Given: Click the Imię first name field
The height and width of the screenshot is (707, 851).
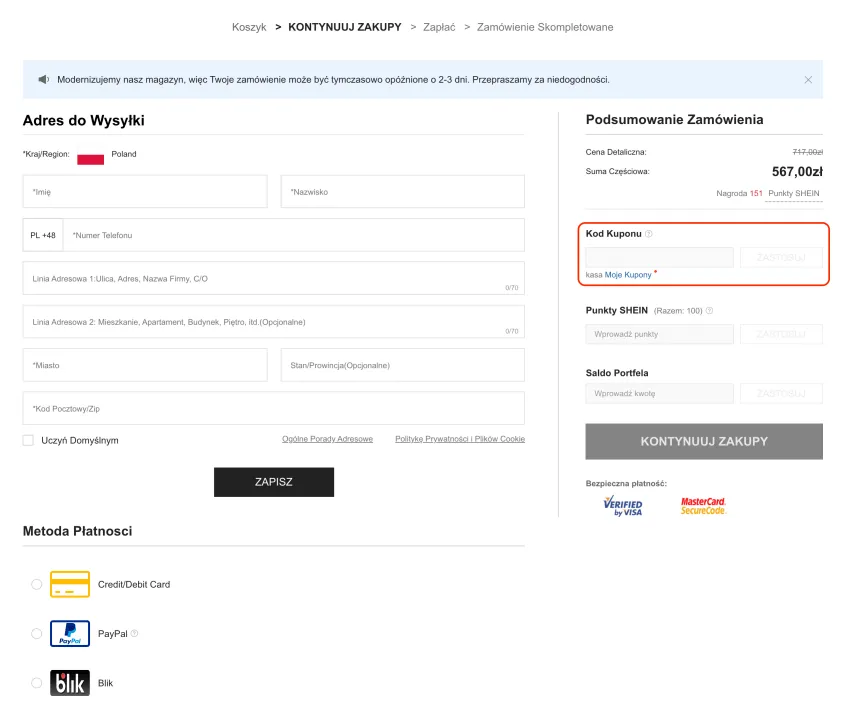Looking at the screenshot, I should (x=145, y=192).
